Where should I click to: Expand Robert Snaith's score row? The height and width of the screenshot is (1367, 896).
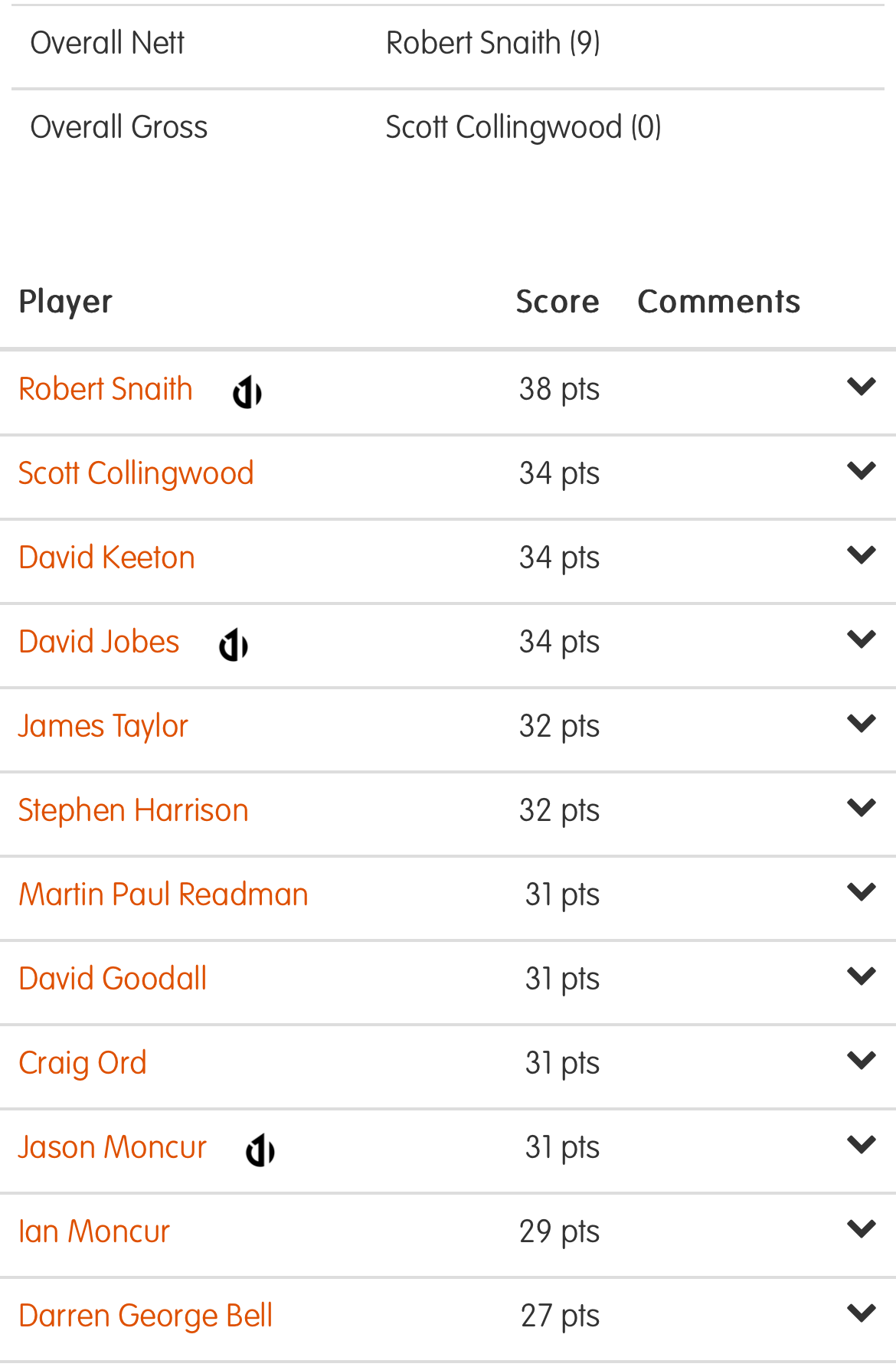pos(862,387)
